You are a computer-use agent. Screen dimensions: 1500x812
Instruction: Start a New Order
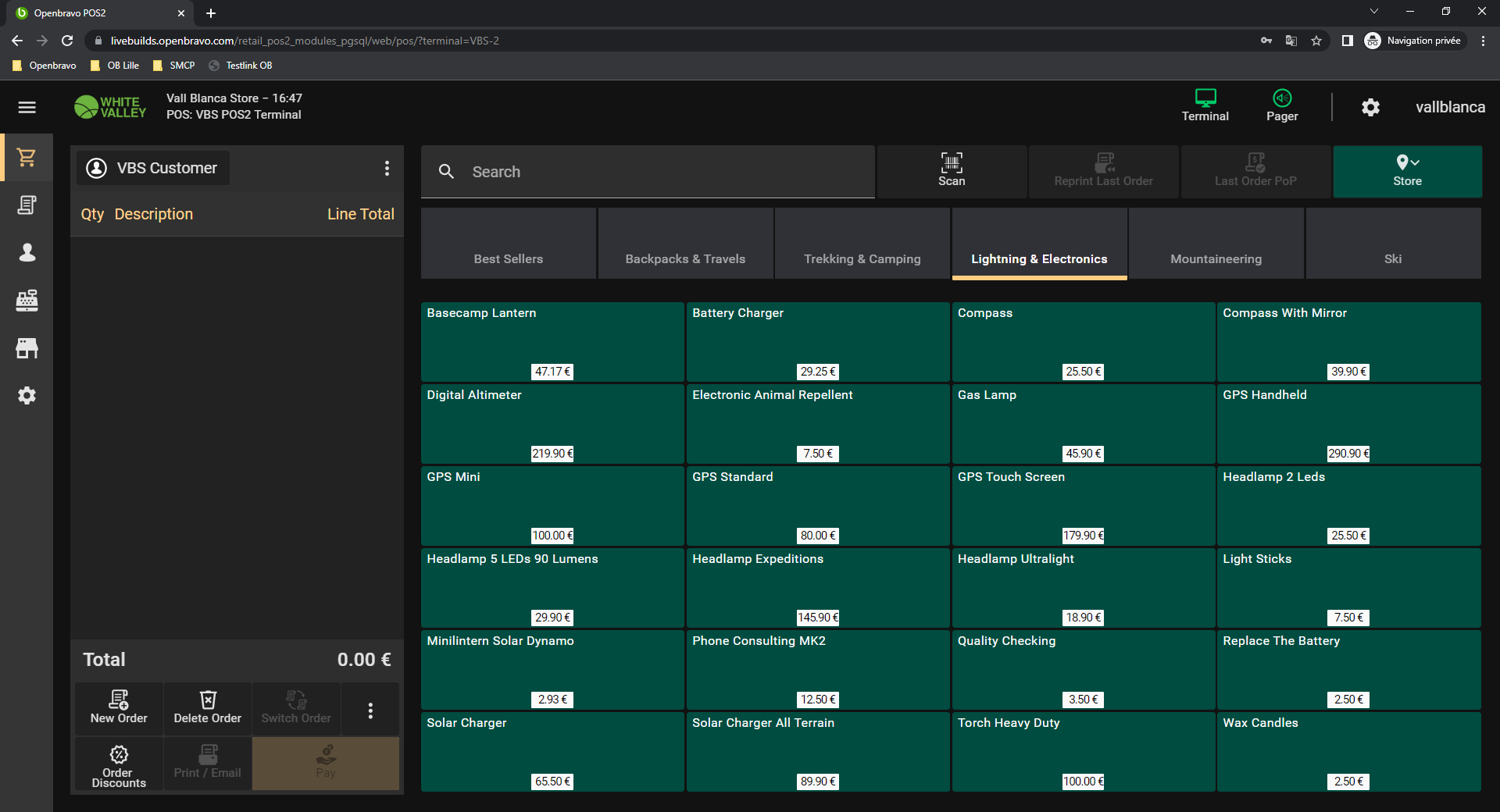[119, 708]
